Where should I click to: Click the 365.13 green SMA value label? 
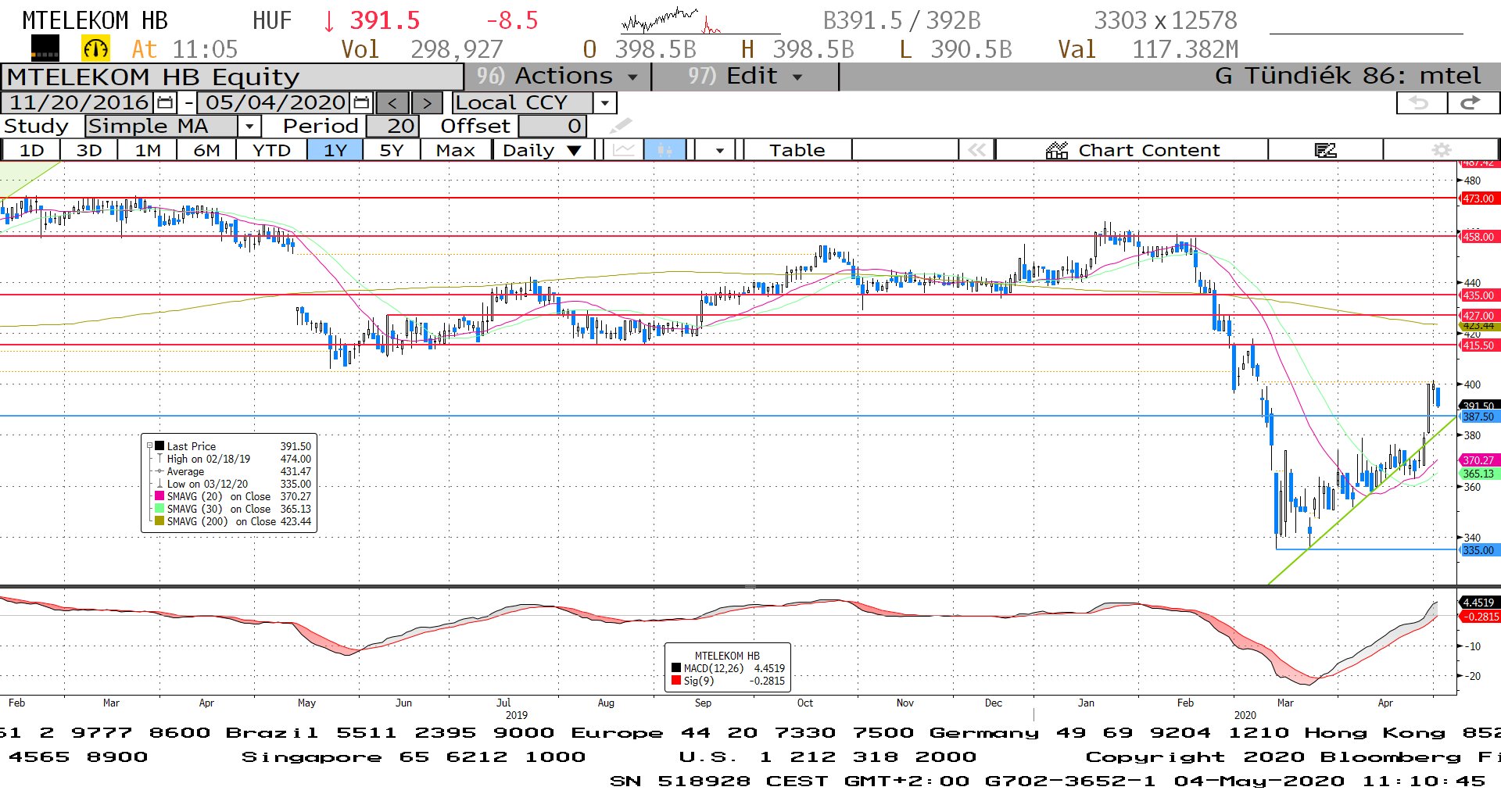1479,474
